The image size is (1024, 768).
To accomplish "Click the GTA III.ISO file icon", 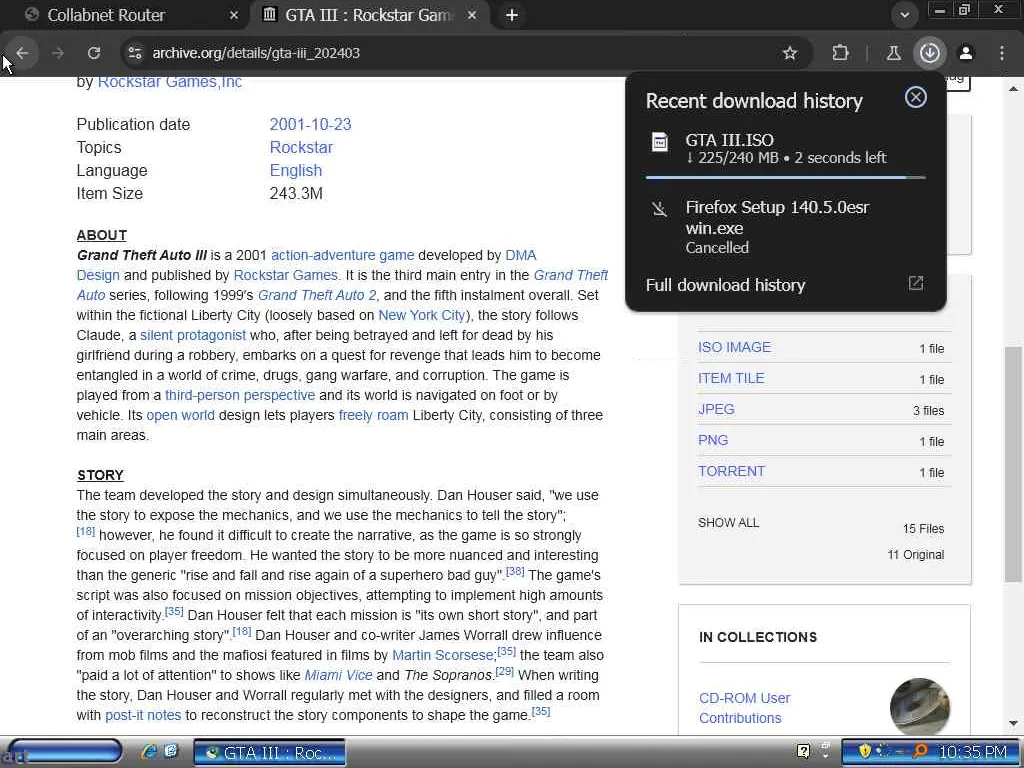I will pyautogui.click(x=660, y=142).
